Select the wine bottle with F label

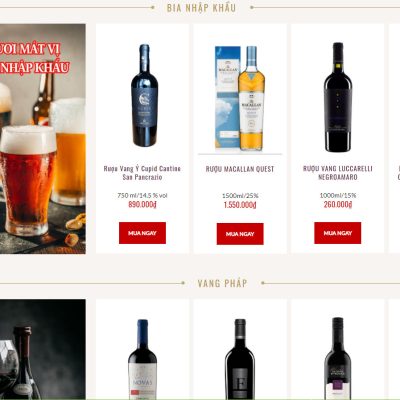pyautogui.click(x=240, y=359)
